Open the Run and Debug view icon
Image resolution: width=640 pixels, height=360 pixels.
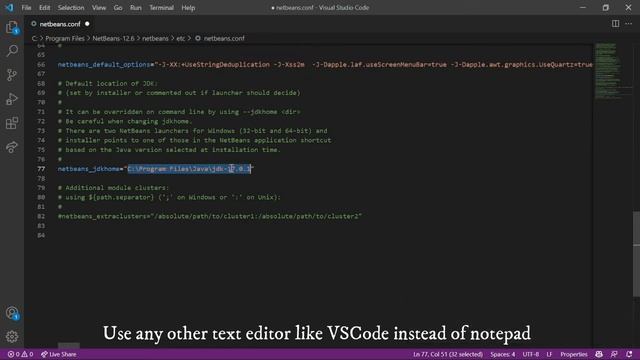click(12, 99)
